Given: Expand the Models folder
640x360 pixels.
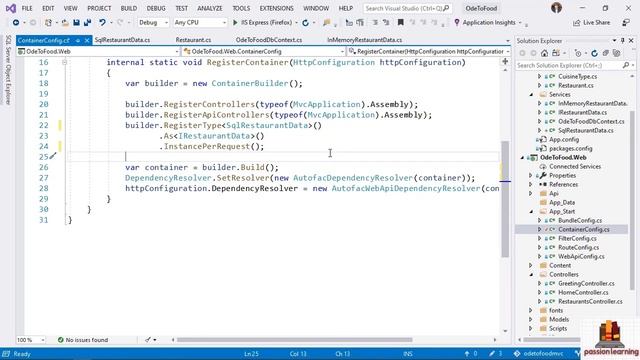Looking at the screenshot, I should click(x=531, y=320).
